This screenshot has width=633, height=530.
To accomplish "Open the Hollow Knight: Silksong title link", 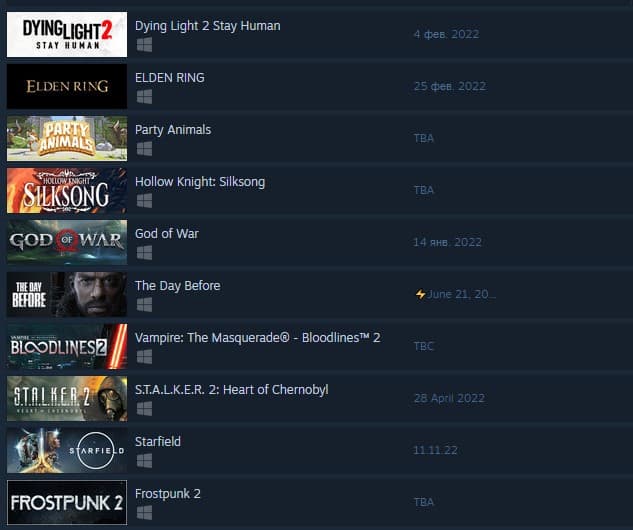I will (200, 182).
